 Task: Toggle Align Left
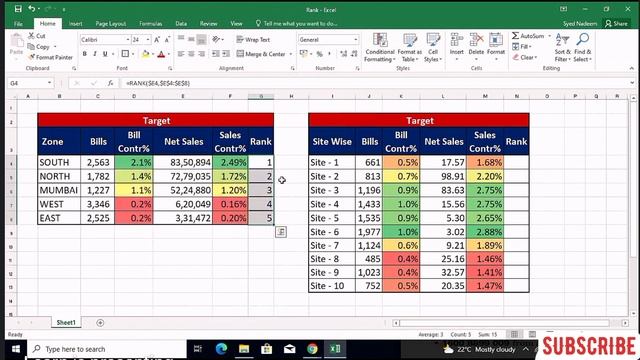click(x=181, y=54)
